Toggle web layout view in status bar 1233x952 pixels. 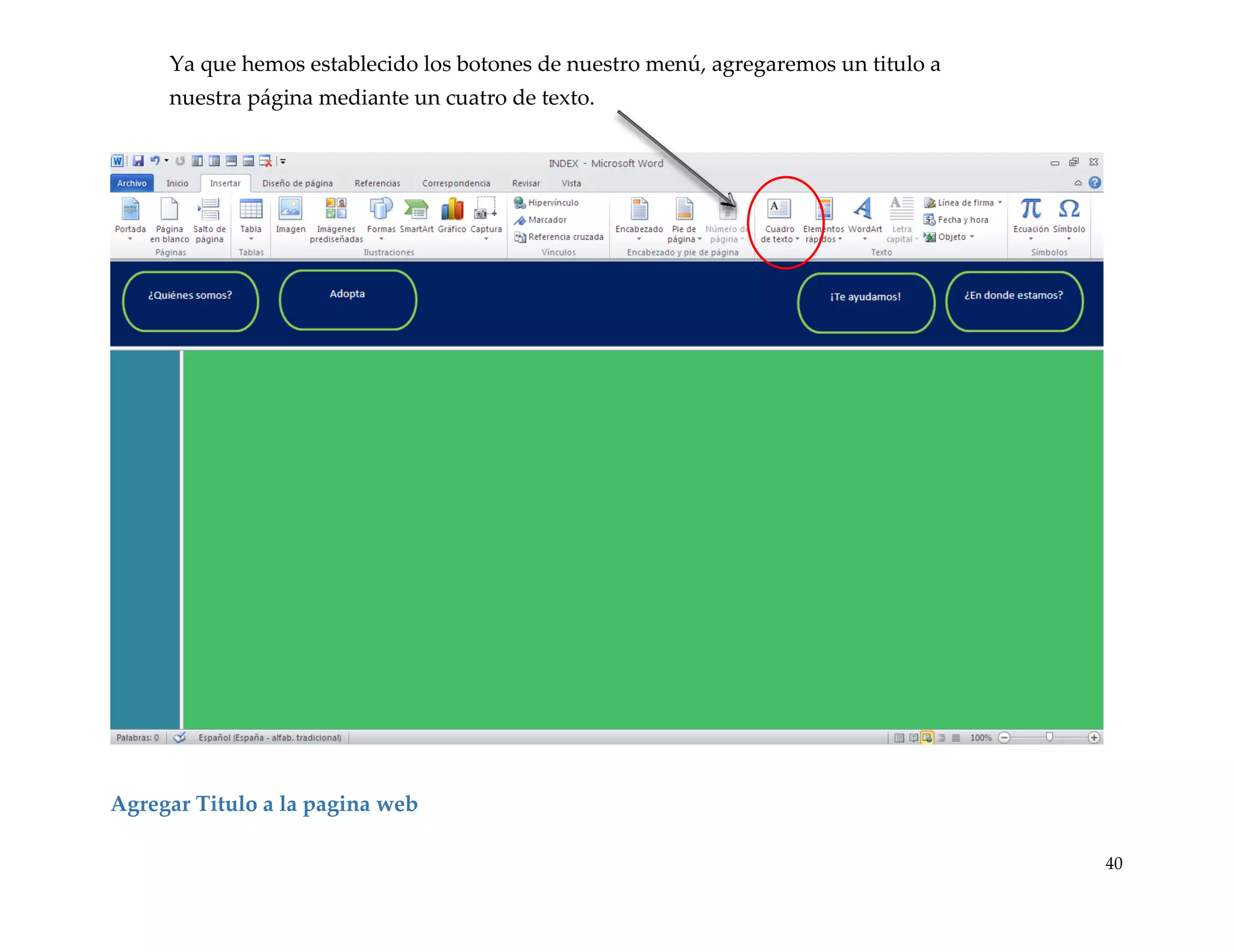[927, 737]
